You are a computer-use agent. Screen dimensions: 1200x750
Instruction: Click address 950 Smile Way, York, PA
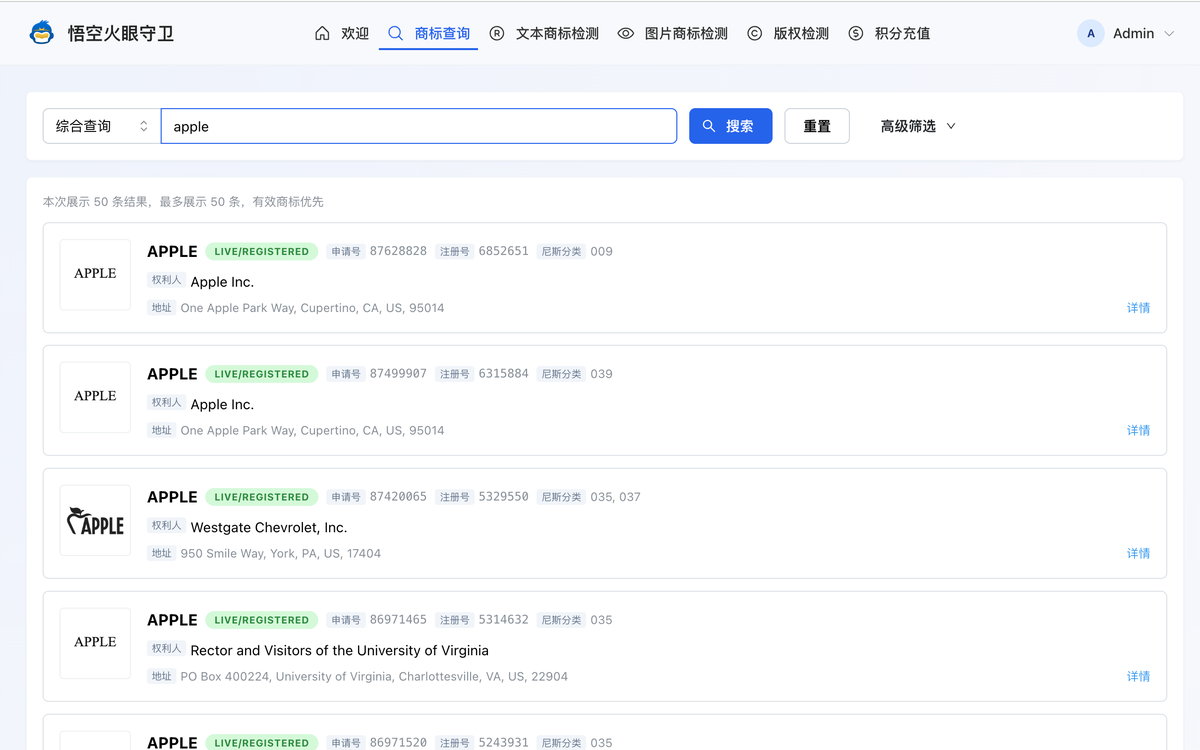[x=281, y=553]
